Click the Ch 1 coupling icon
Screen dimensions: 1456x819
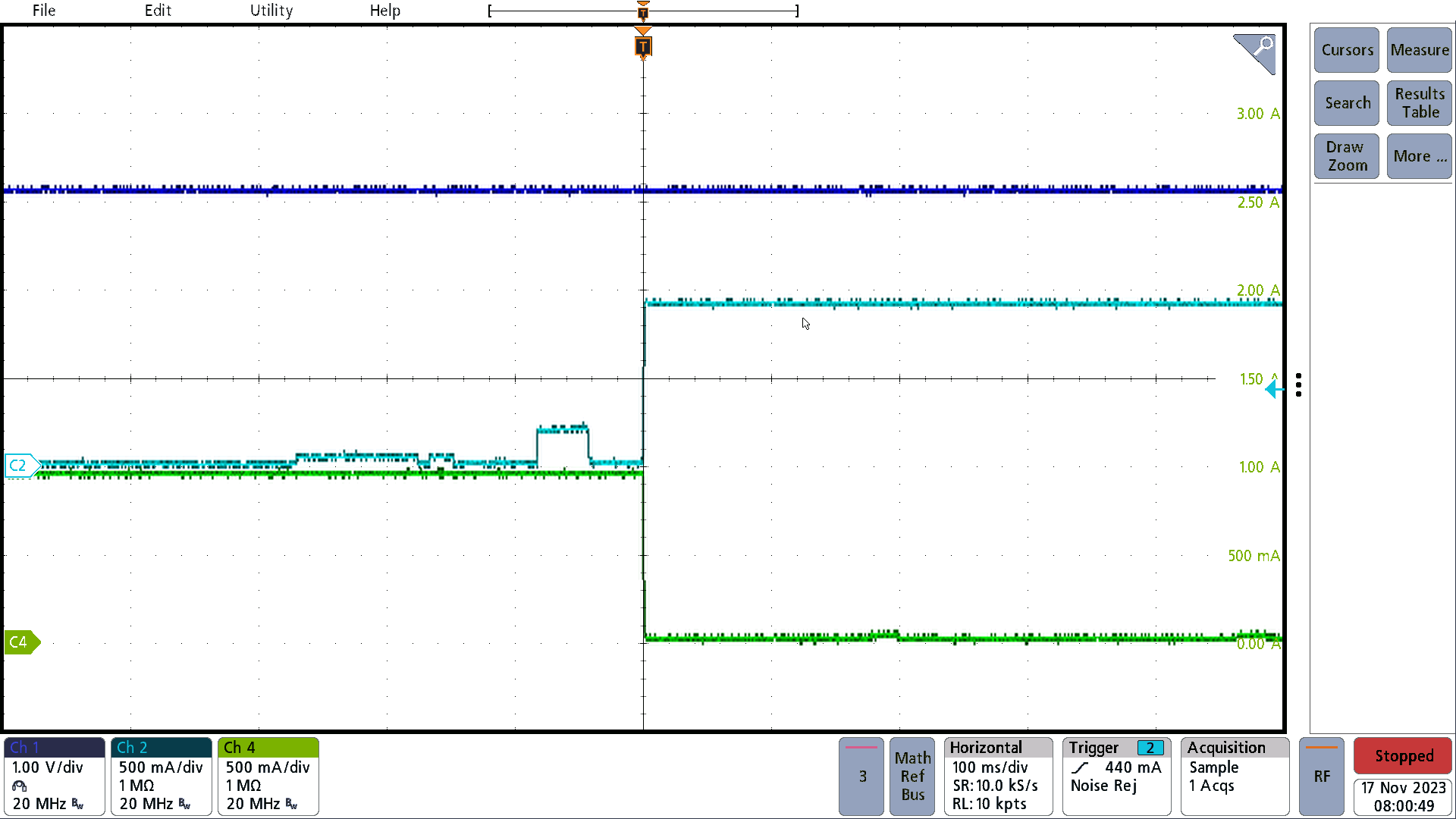20,786
